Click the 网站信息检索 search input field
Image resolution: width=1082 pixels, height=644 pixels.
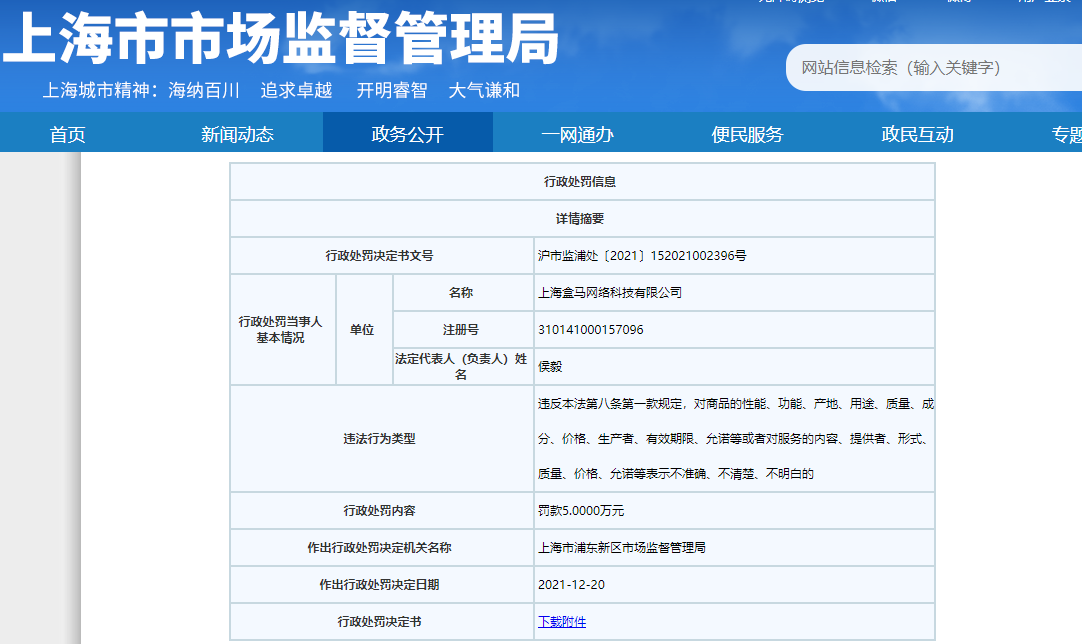[x=934, y=68]
